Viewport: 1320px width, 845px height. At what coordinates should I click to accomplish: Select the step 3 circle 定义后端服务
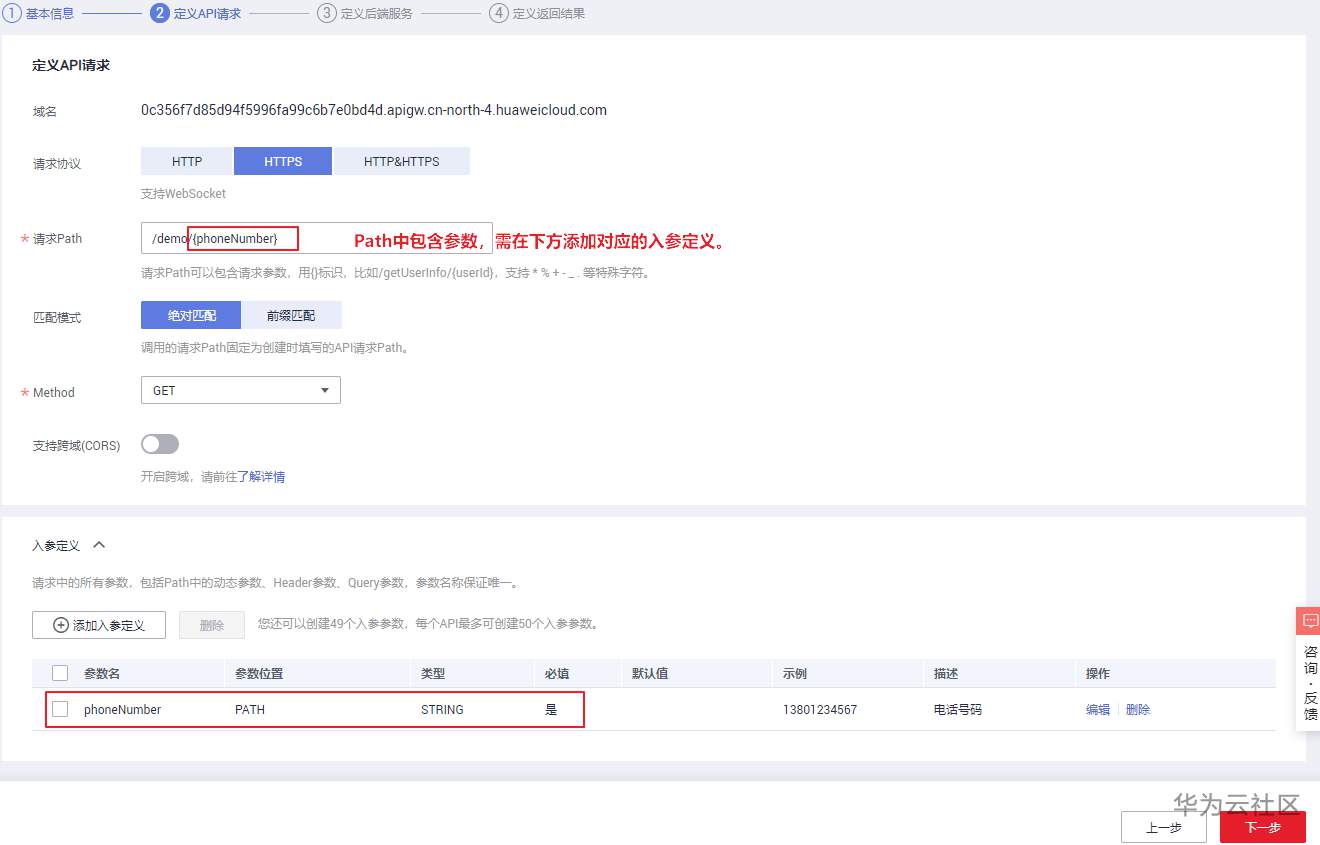coord(324,14)
